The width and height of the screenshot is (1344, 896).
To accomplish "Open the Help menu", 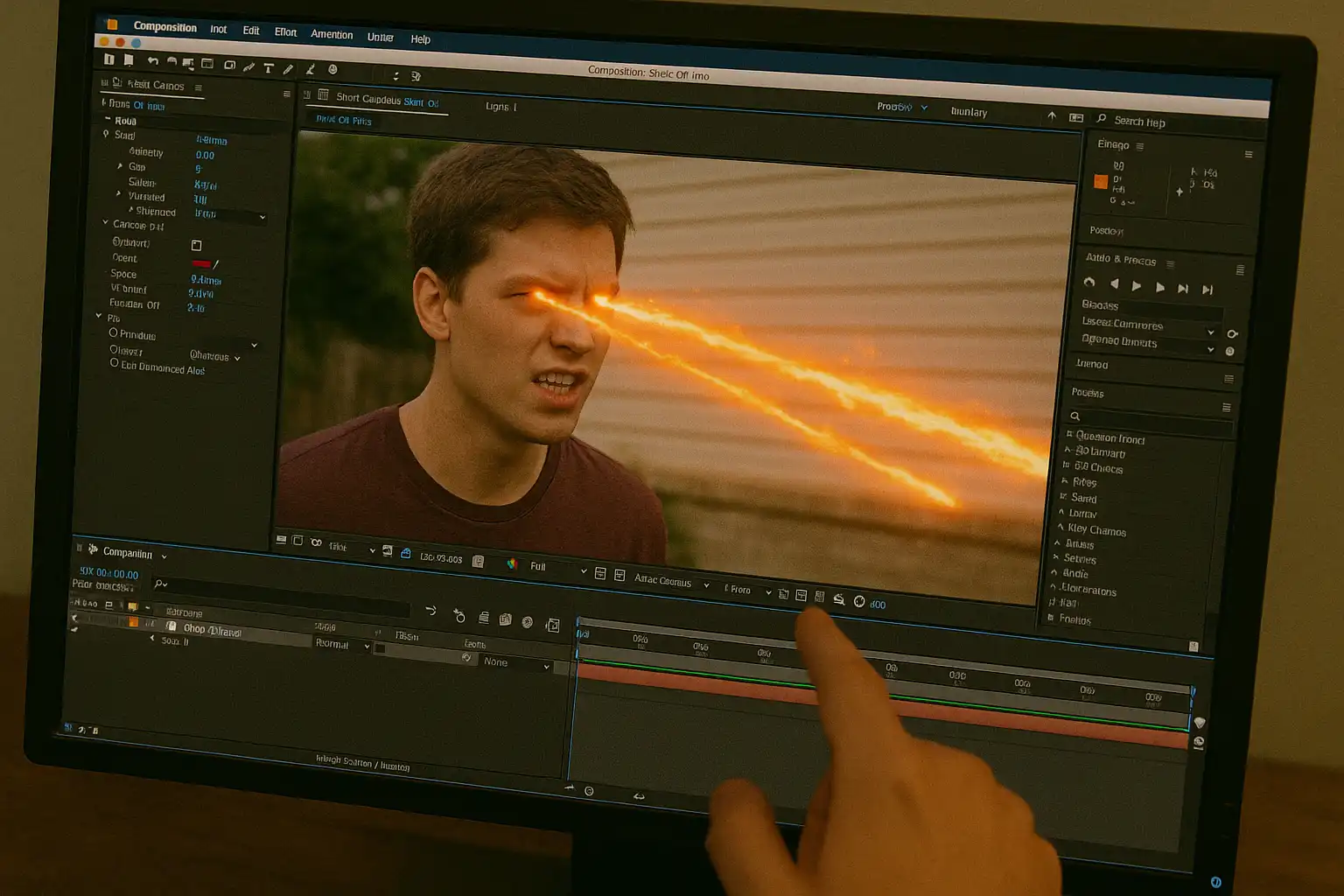I will click(x=420, y=39).
